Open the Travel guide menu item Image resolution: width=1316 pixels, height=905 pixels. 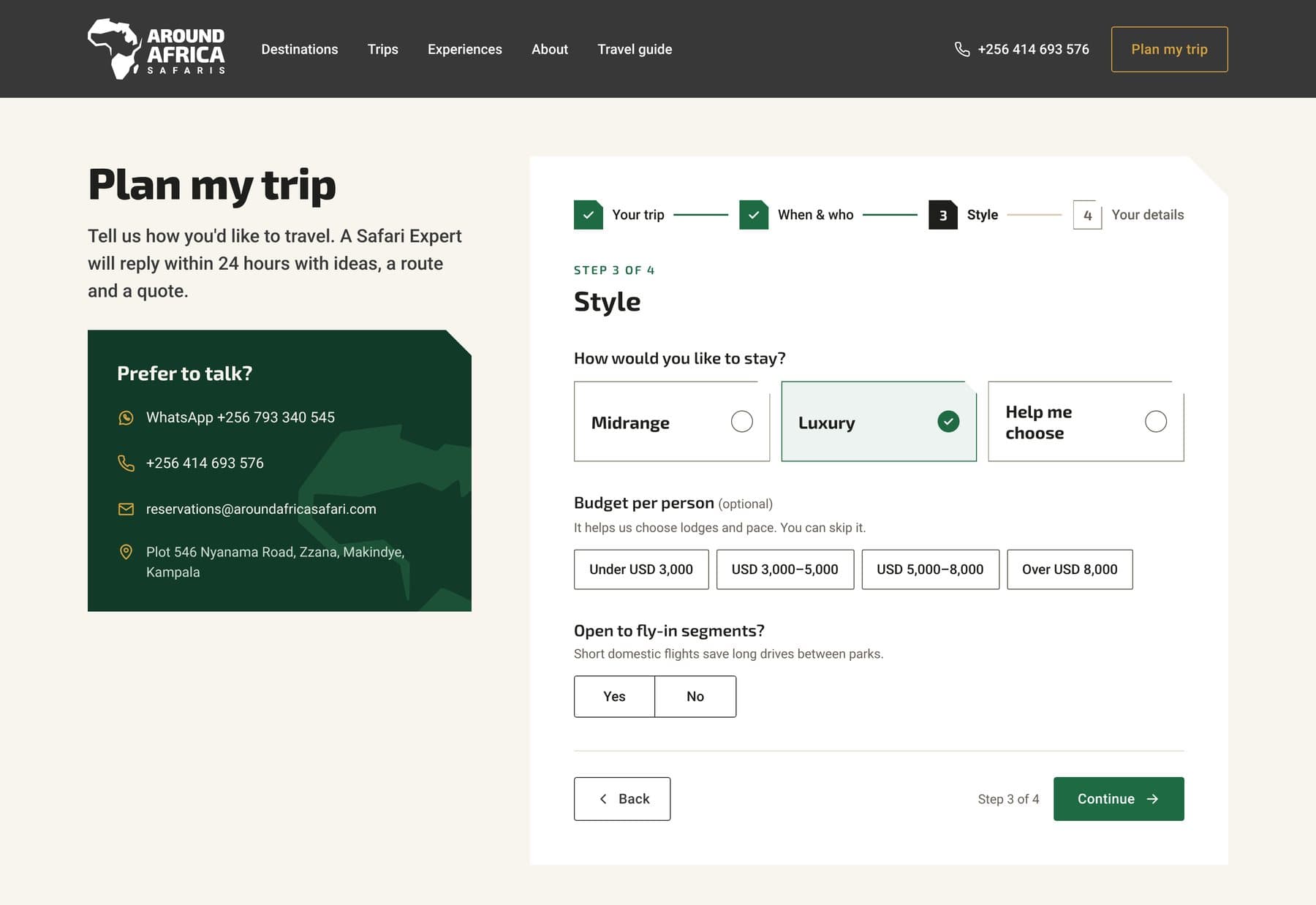[x=635, y=49]
